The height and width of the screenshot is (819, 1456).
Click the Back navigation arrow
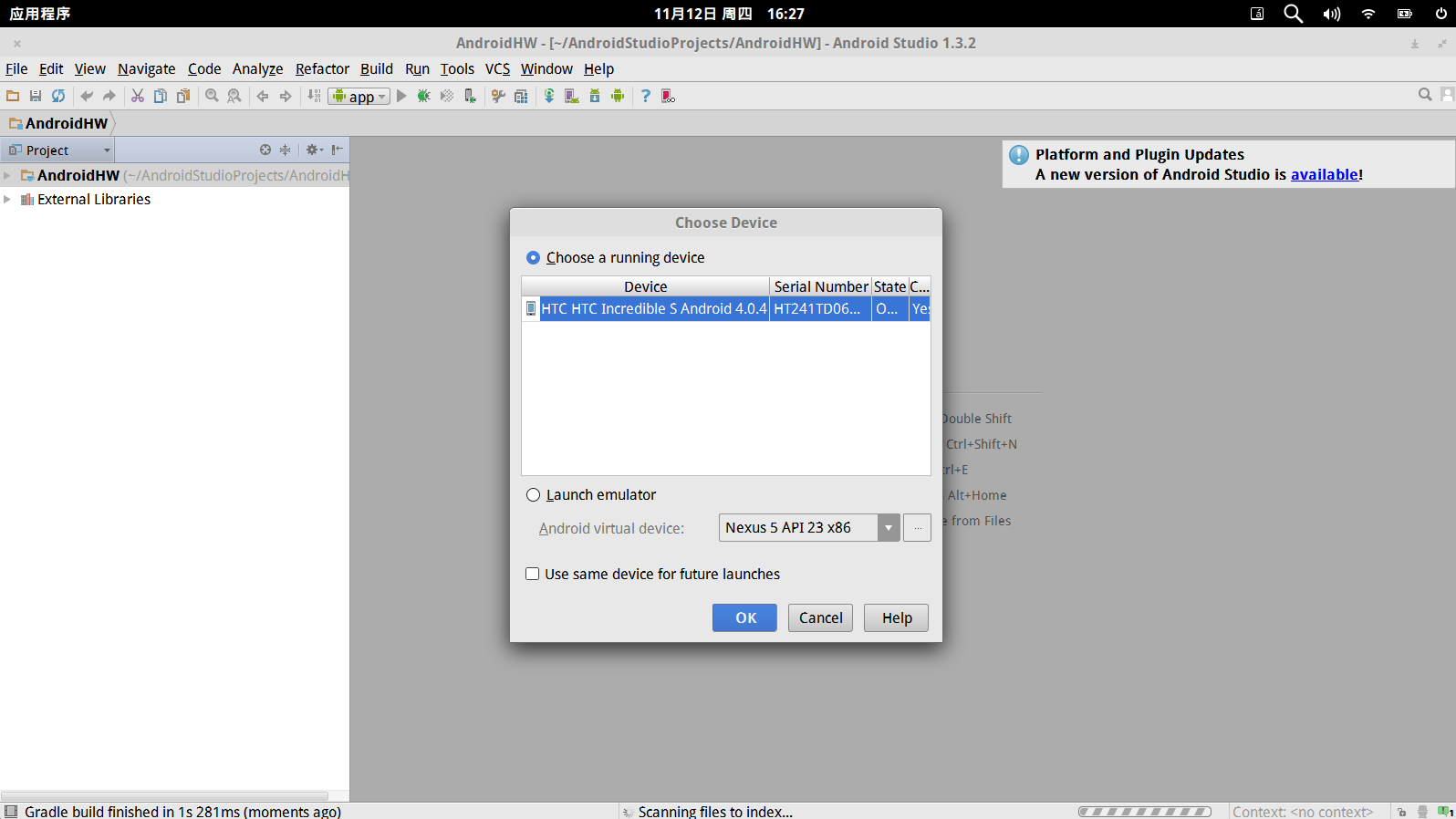(263, 96)
